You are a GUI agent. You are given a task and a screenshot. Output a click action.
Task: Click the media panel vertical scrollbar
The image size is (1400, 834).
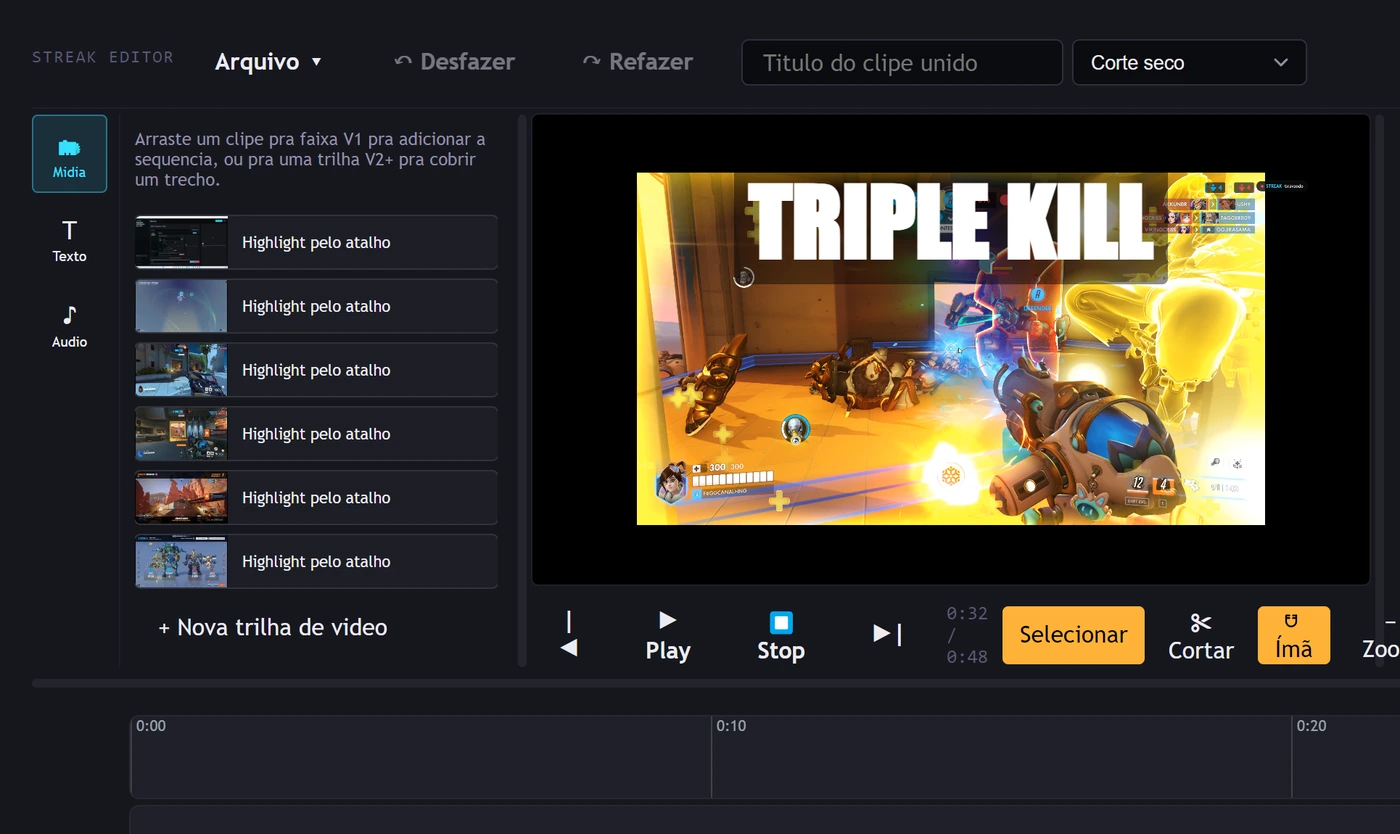pyautogui.click(x=522, y=390)
